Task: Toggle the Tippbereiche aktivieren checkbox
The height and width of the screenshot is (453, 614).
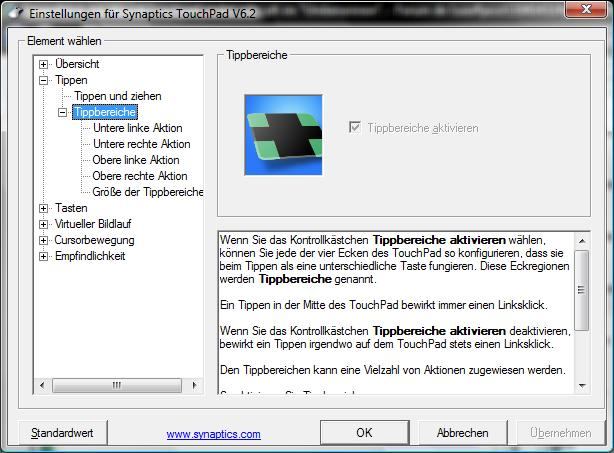Action: pyautogui.click(x=355, y=127)
